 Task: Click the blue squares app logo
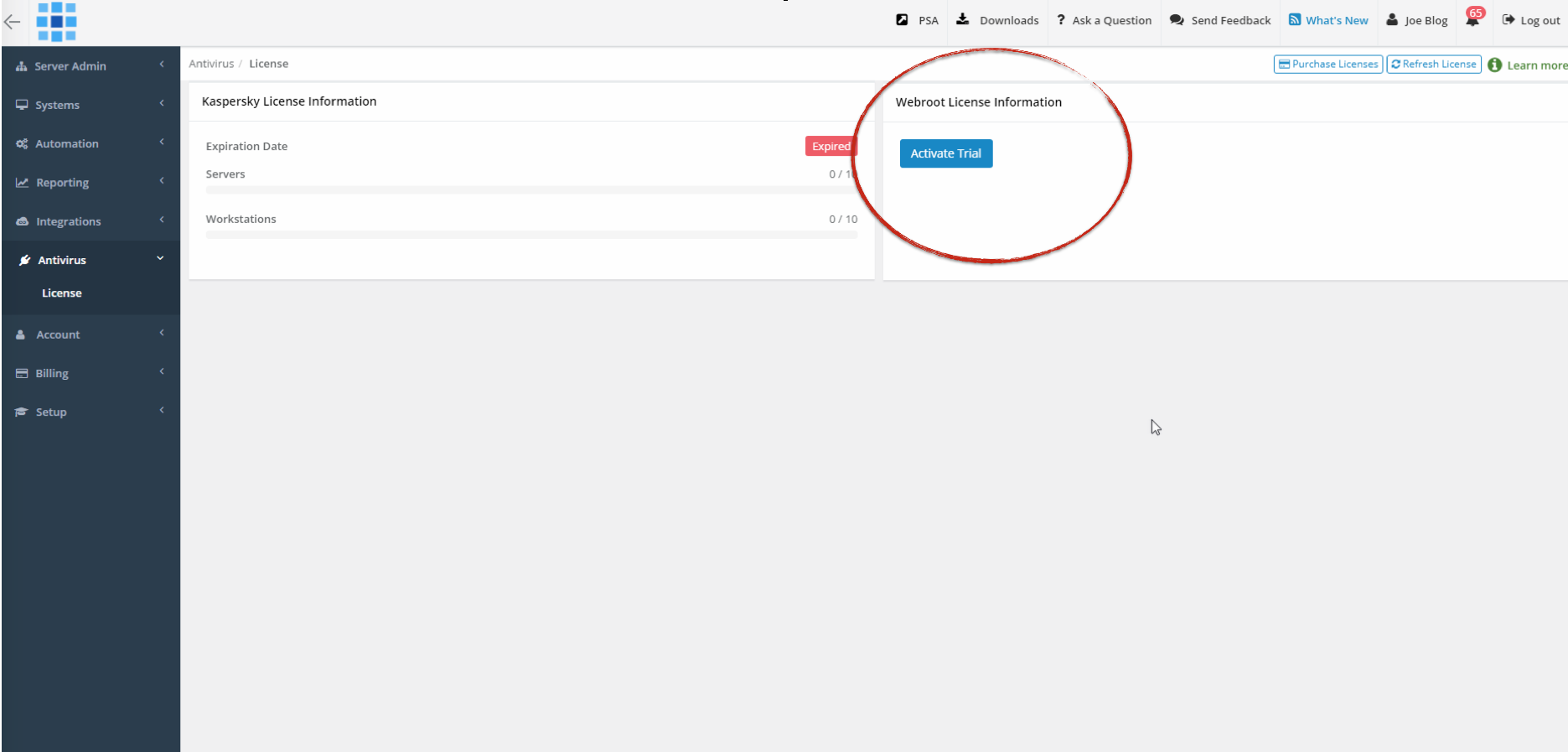56,21
